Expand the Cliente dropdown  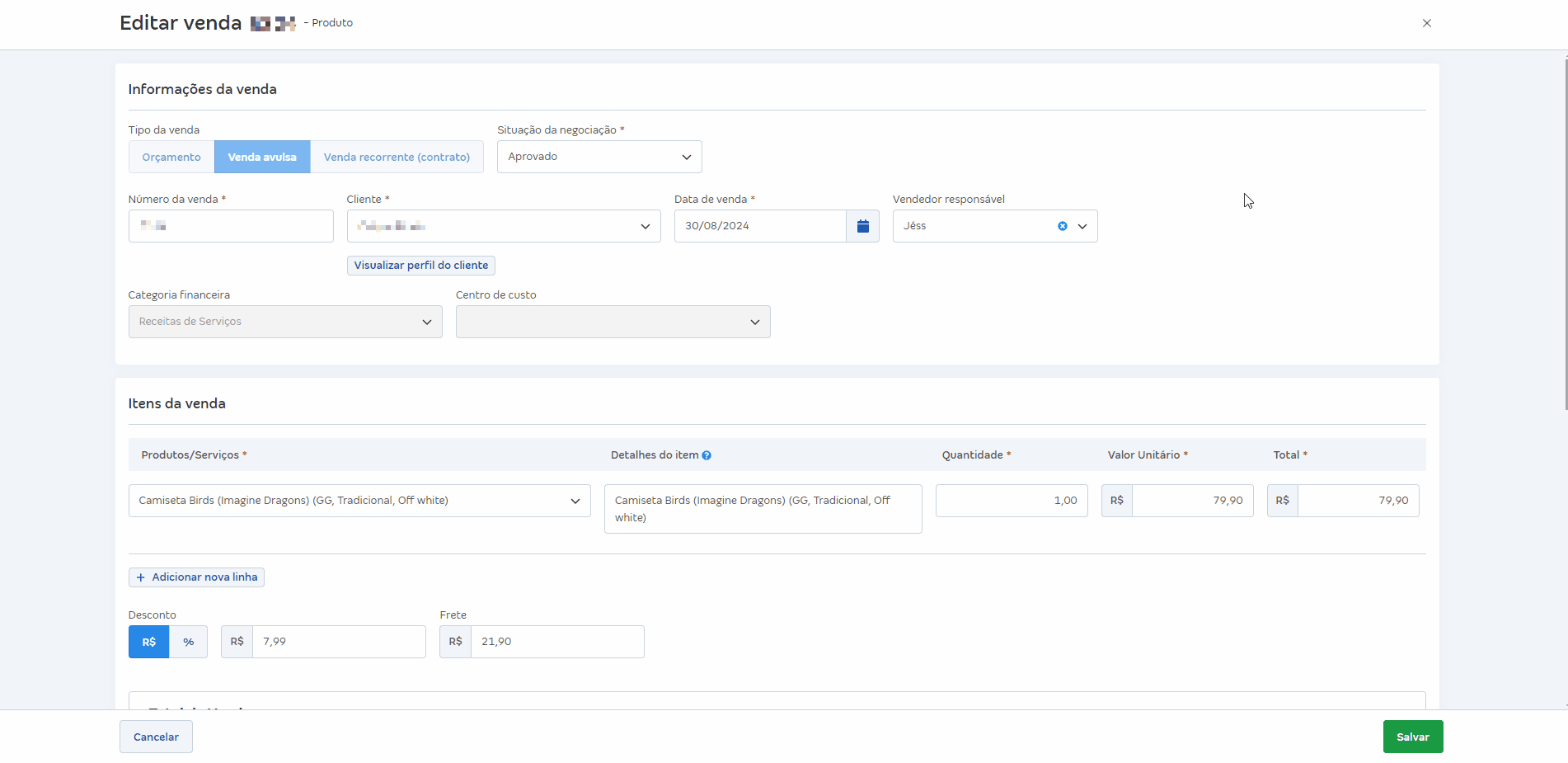pos(504,226)
